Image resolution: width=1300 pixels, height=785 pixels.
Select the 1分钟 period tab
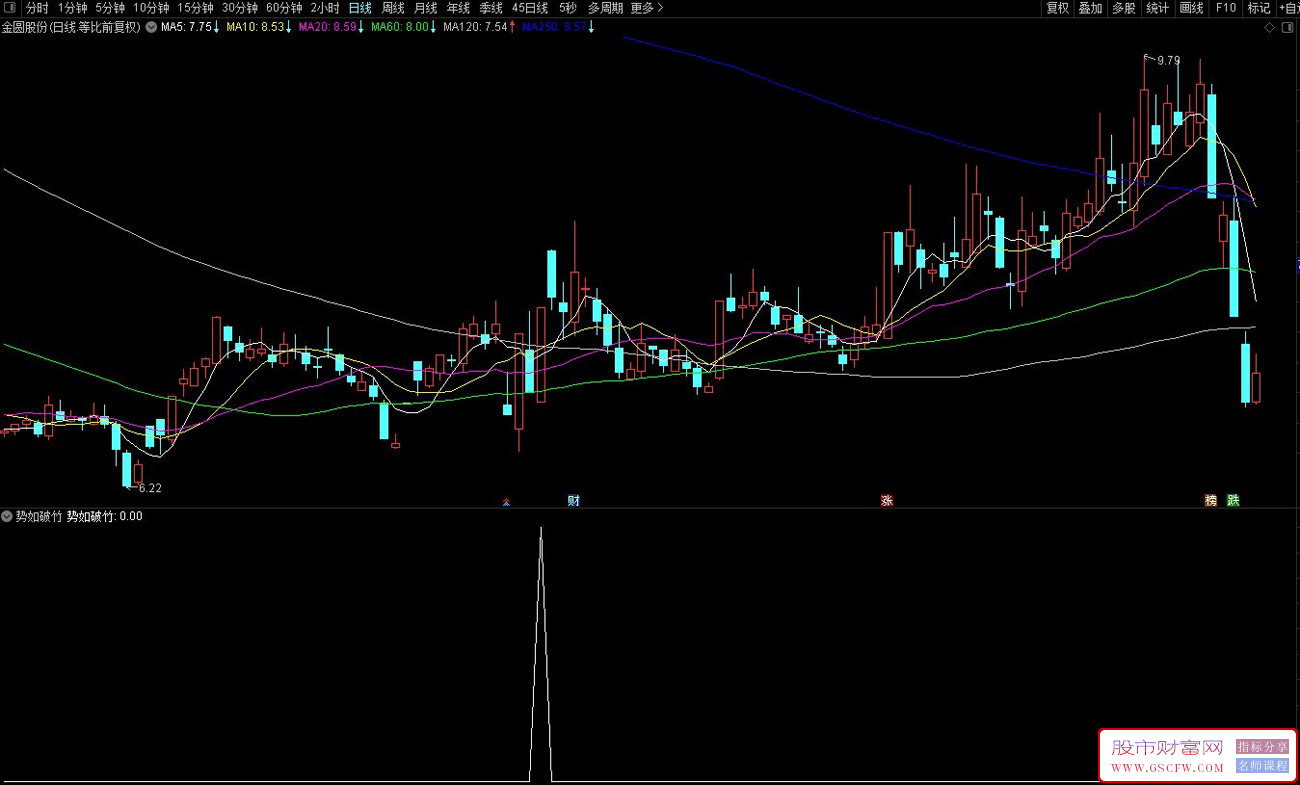click(x=72, y=8)
